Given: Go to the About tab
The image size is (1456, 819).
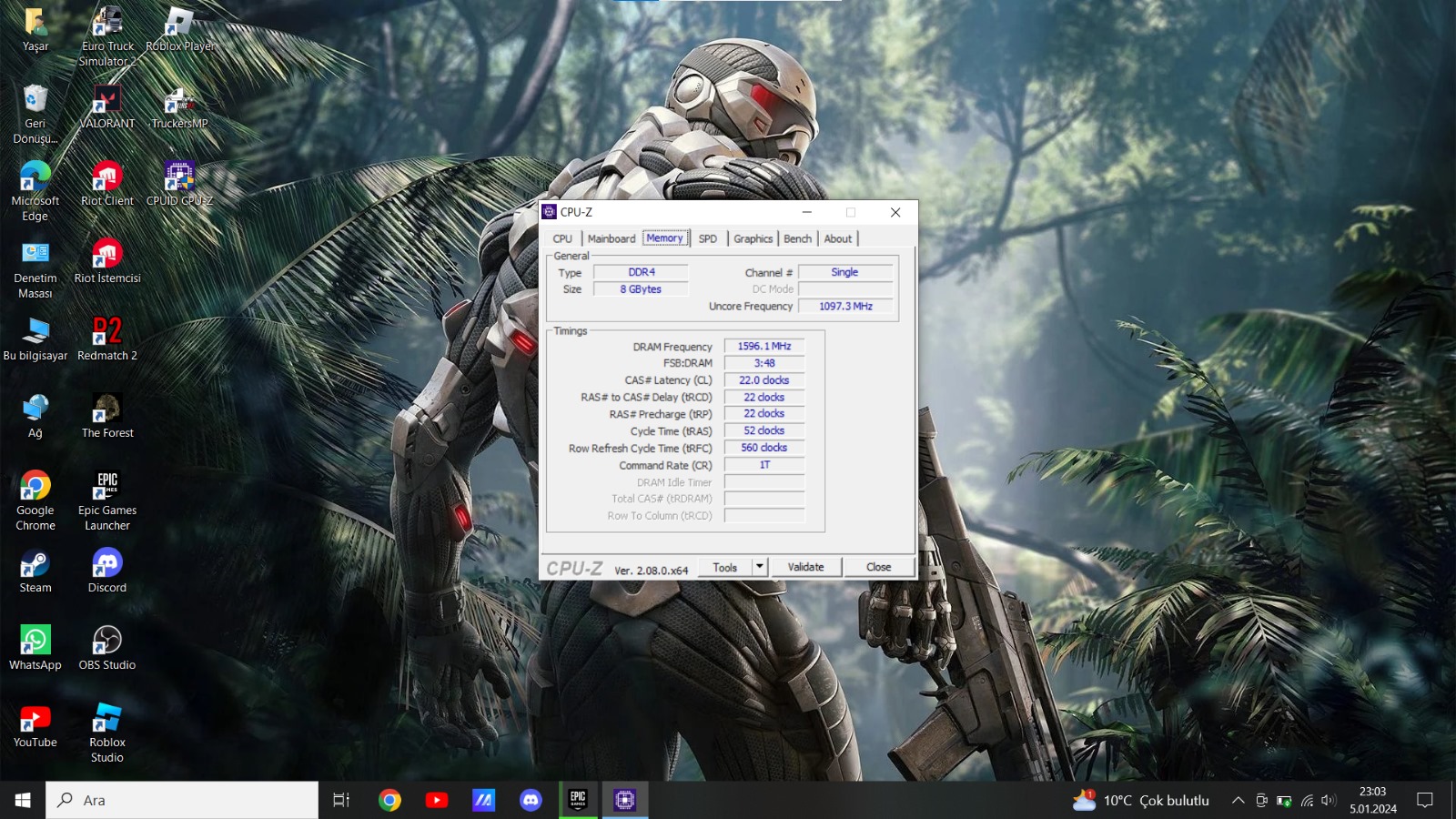Looking at the screenshot, I should (x=838, y=238).
